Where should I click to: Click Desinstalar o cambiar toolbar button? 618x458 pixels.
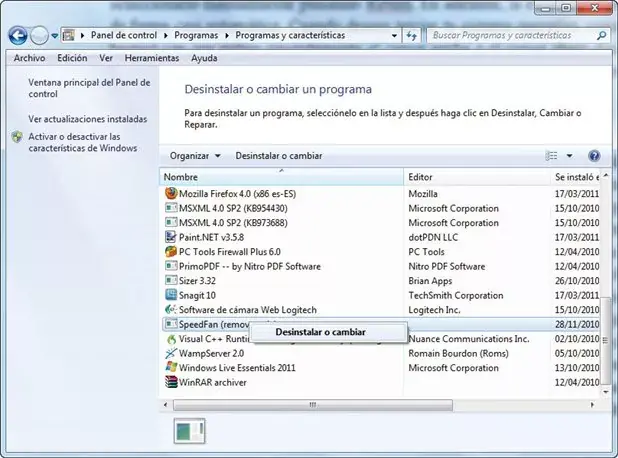point(279,156)
